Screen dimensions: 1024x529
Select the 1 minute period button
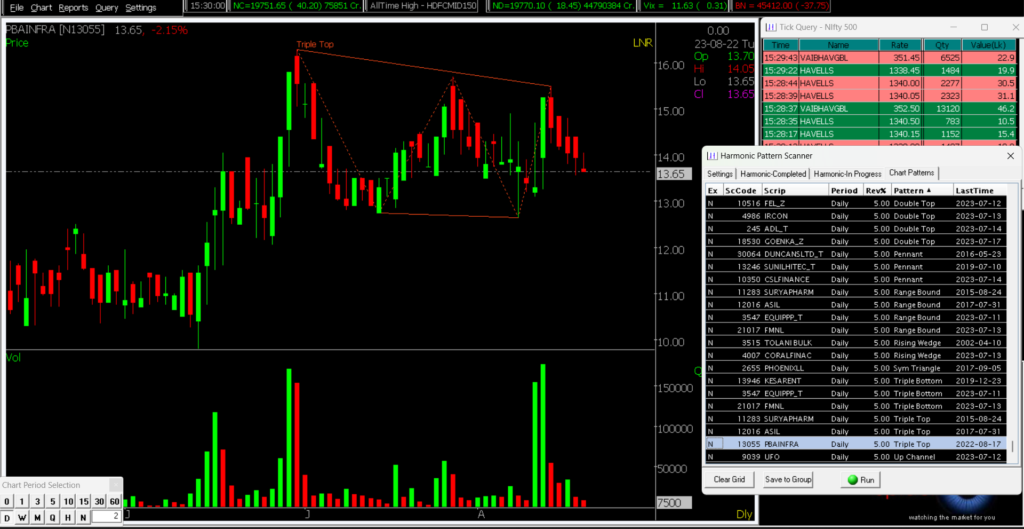22,502
